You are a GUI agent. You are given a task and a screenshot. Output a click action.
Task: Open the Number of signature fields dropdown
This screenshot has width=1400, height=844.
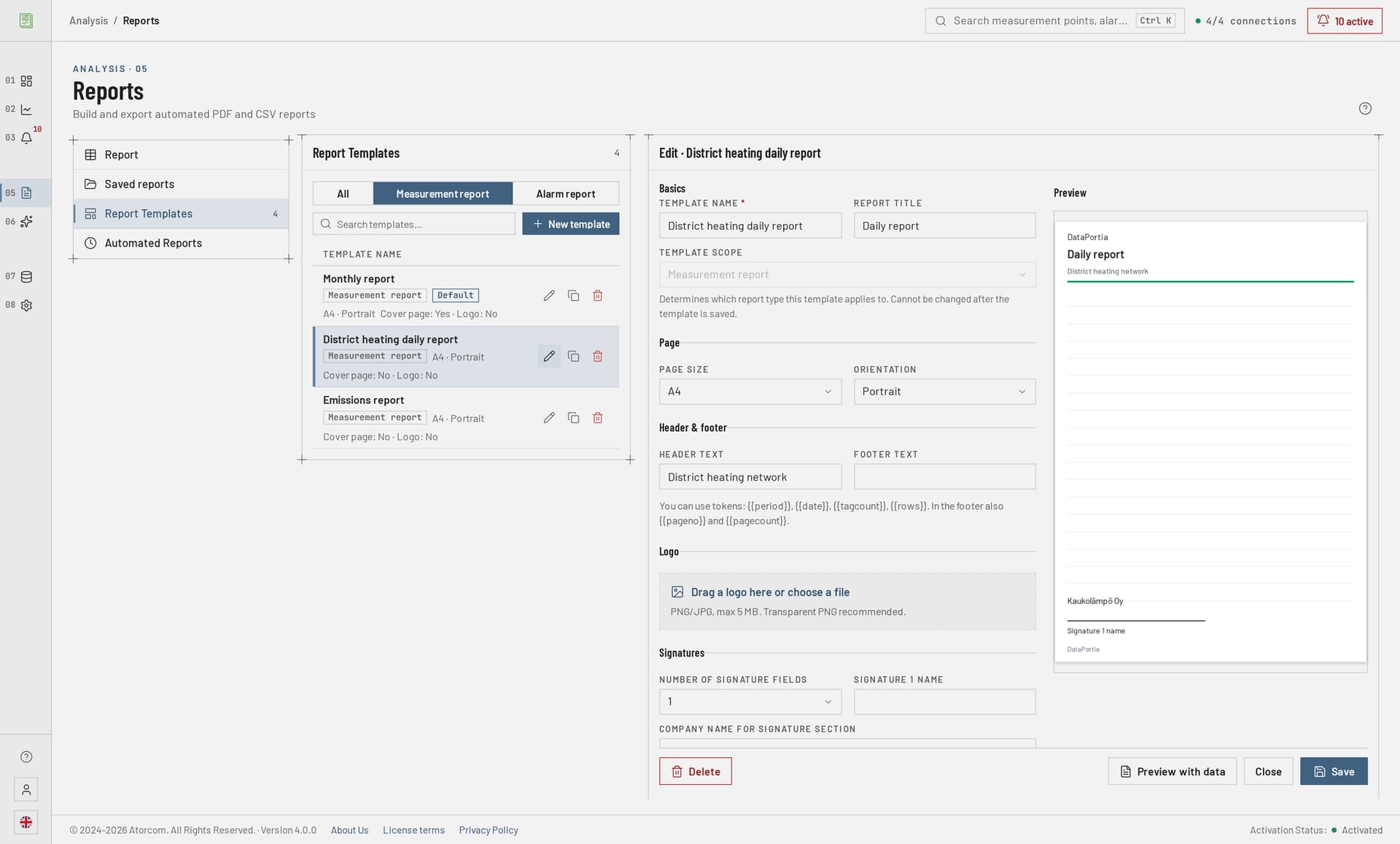coord(750,702)
